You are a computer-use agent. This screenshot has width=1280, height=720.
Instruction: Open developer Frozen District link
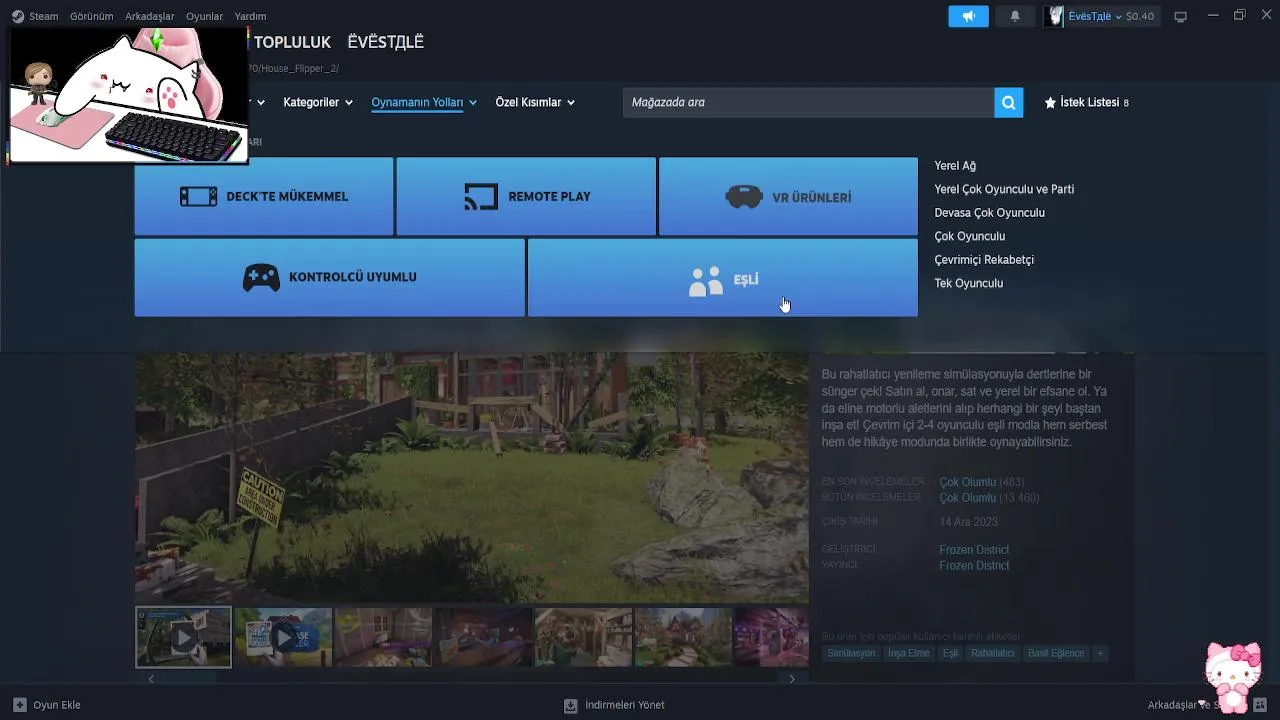tap(974, 550)
